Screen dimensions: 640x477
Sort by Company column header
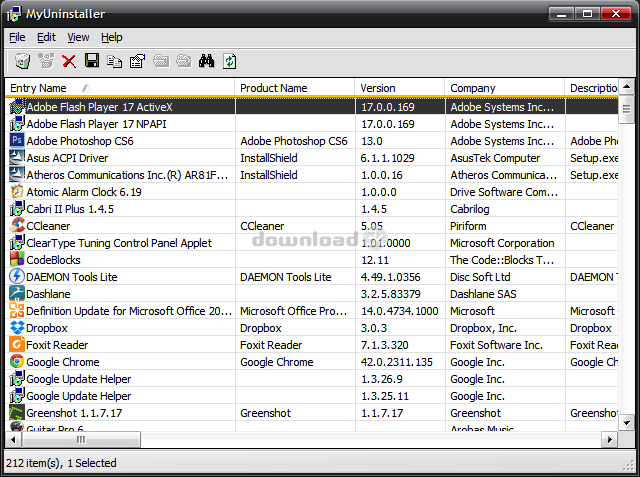click(x=504, y=88)
